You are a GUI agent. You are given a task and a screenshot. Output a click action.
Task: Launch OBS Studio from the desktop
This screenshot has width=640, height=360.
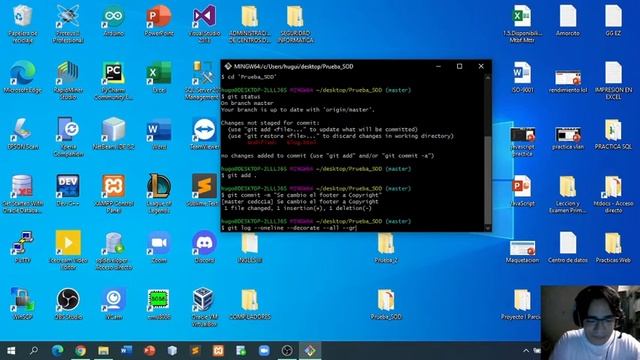pyautogui.click(x=68, y=304)
